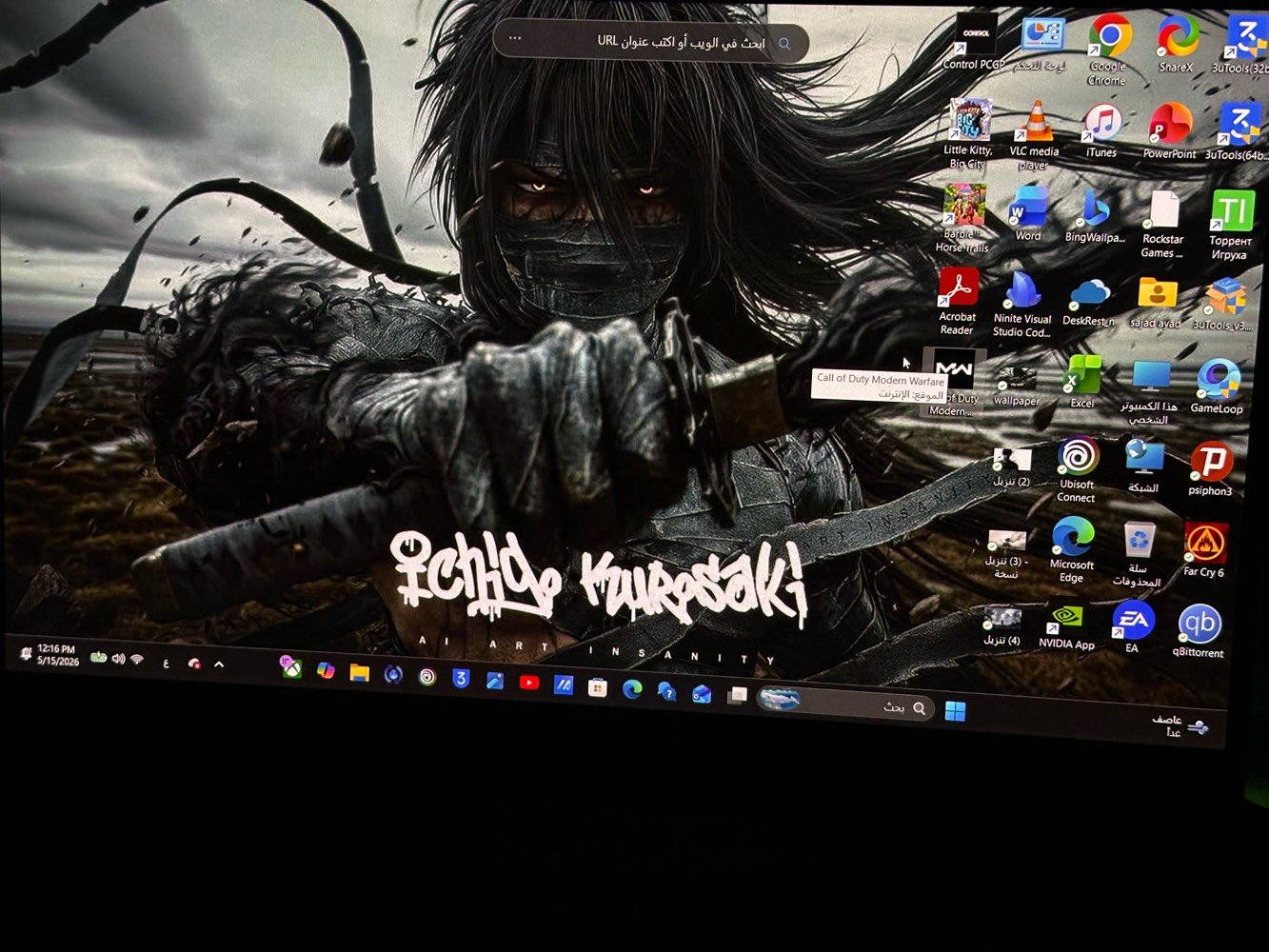Expand the hidden system tray icons chevron
1269x952 pixels.
coord(219,664)
